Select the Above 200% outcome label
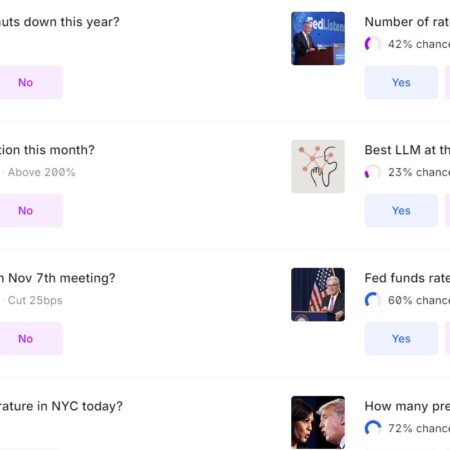 coord(42,172)
